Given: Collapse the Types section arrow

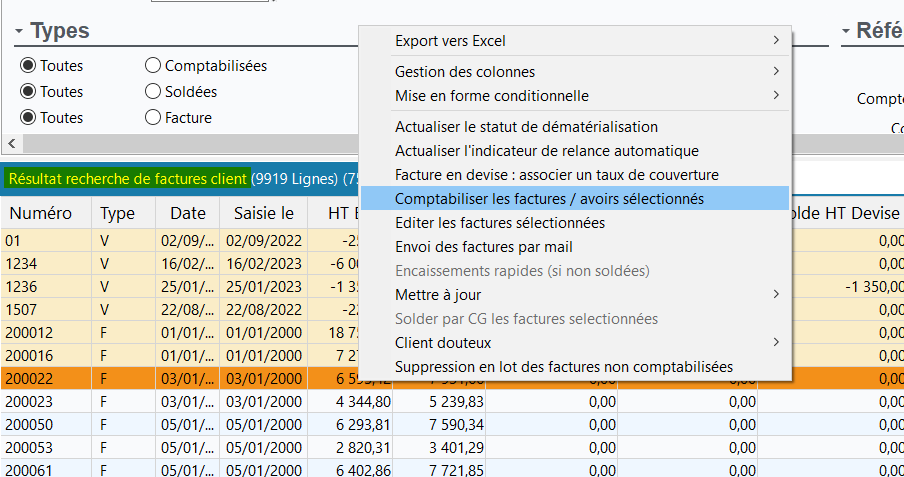Looking at the screenshot, I should (x=19, y=31).
